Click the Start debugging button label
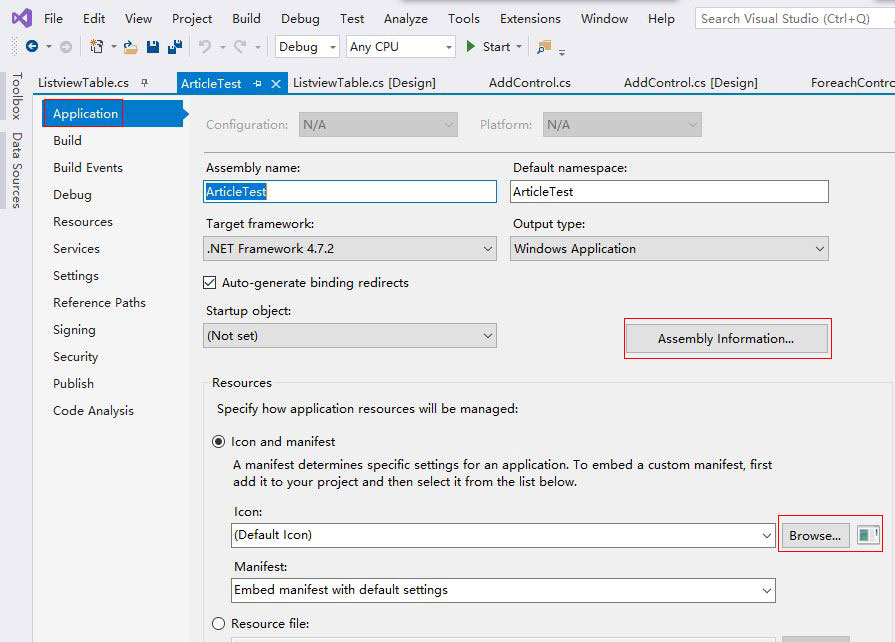This screenshot has height=642, width=895. coord(496,47)
